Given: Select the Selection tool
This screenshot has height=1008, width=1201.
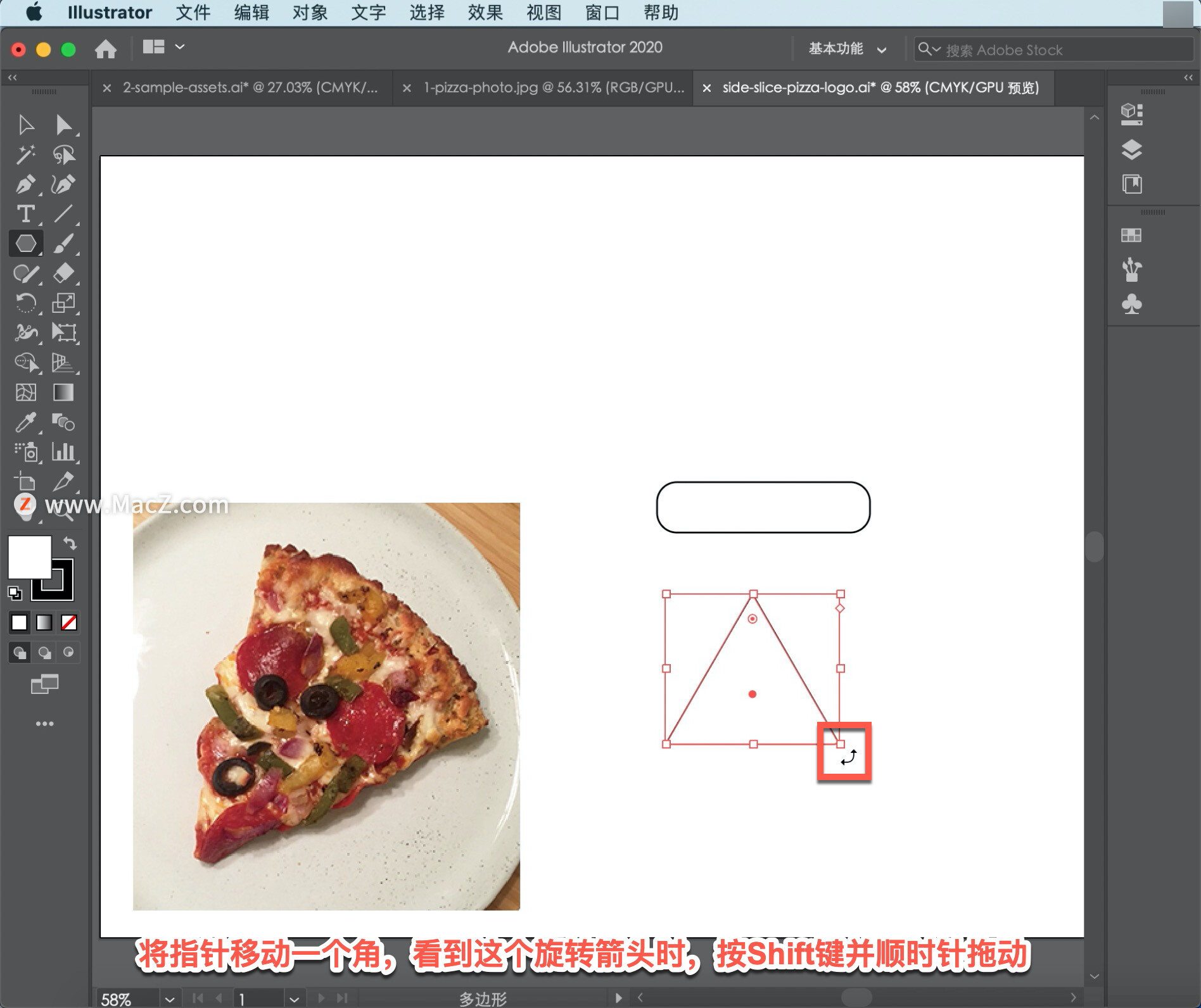Looking at the screenshot, I should pos(26,125).
